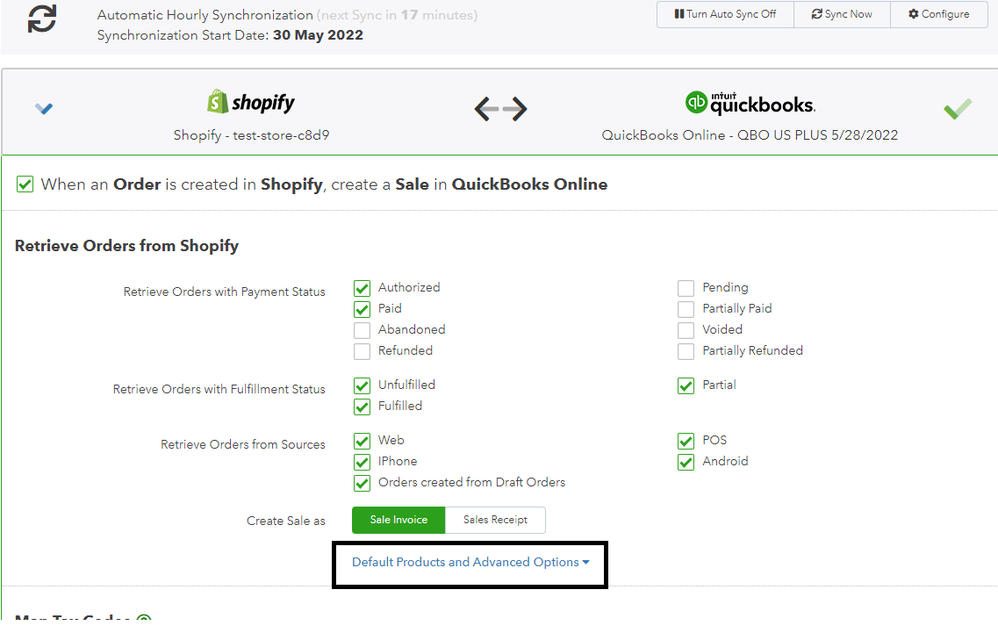This screenshot has width=998, height=641.
Task: Select Sale Invoice as sale type
Action: (398, 520)
